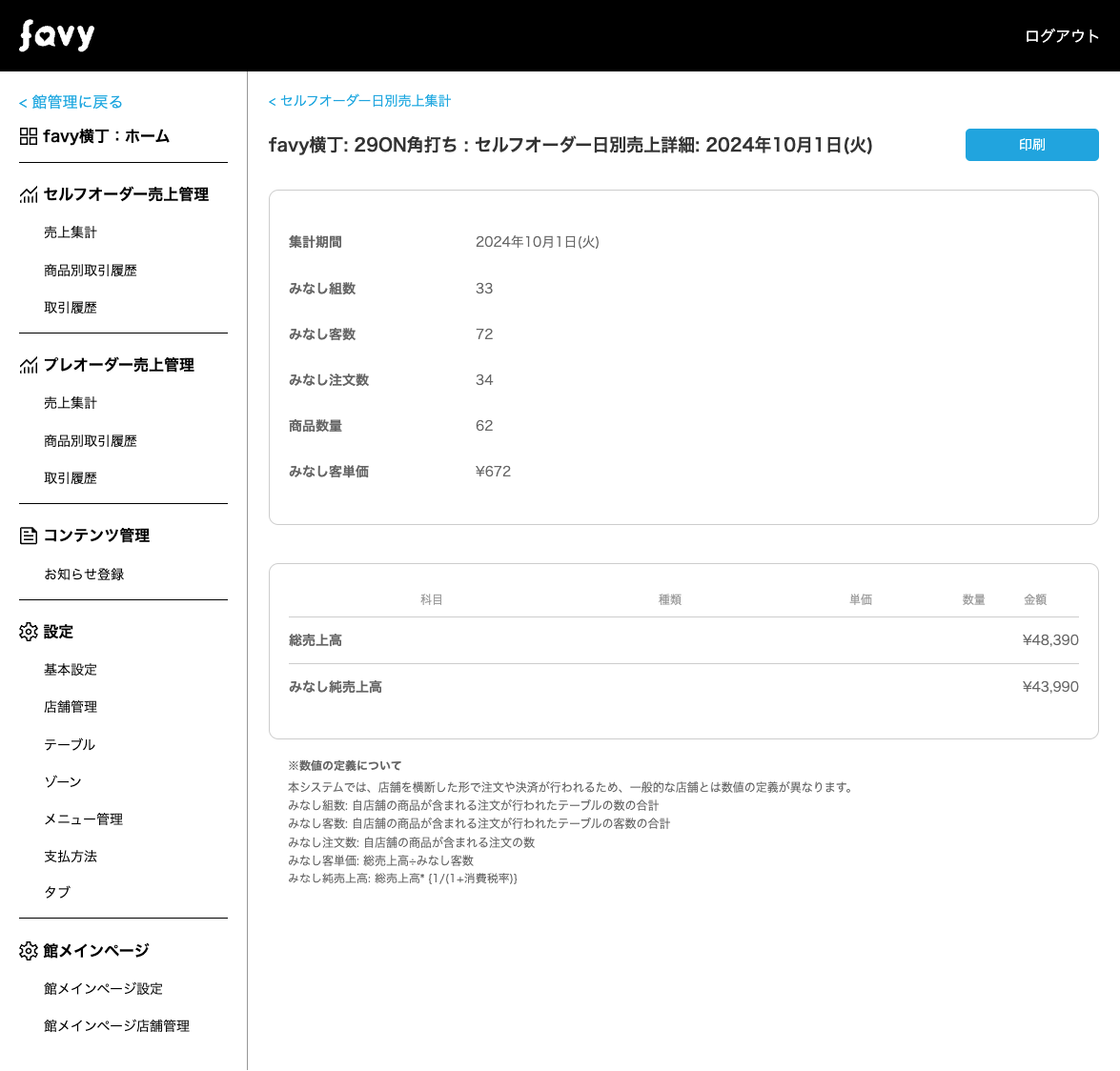The image size is (1120, 1071).
Task: Open 商品別取引履歴 under プレオーダー売上管理
Action: (90, 441)
